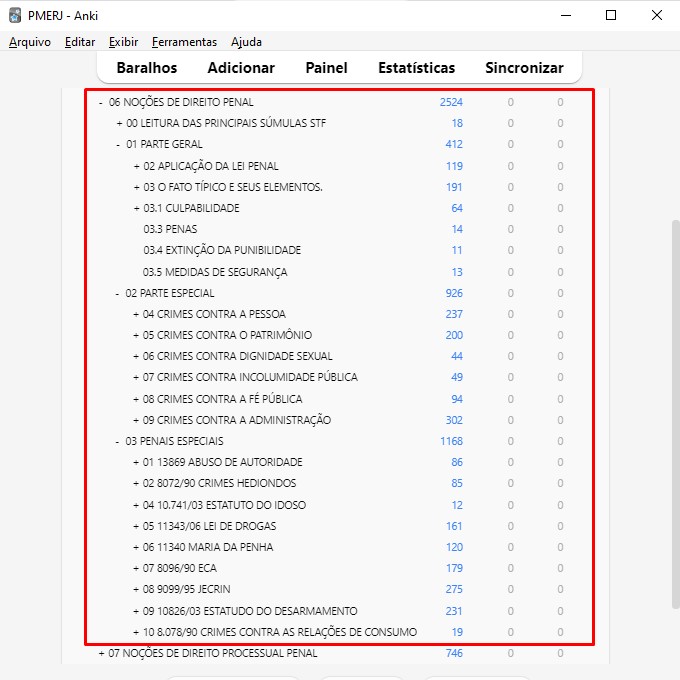Expand 10 8.078/90 CRIMES CONTRA RELAÇÕES DE CONSUMO
The width and height of the screenshot is (680, 680).
click(136, 633)
